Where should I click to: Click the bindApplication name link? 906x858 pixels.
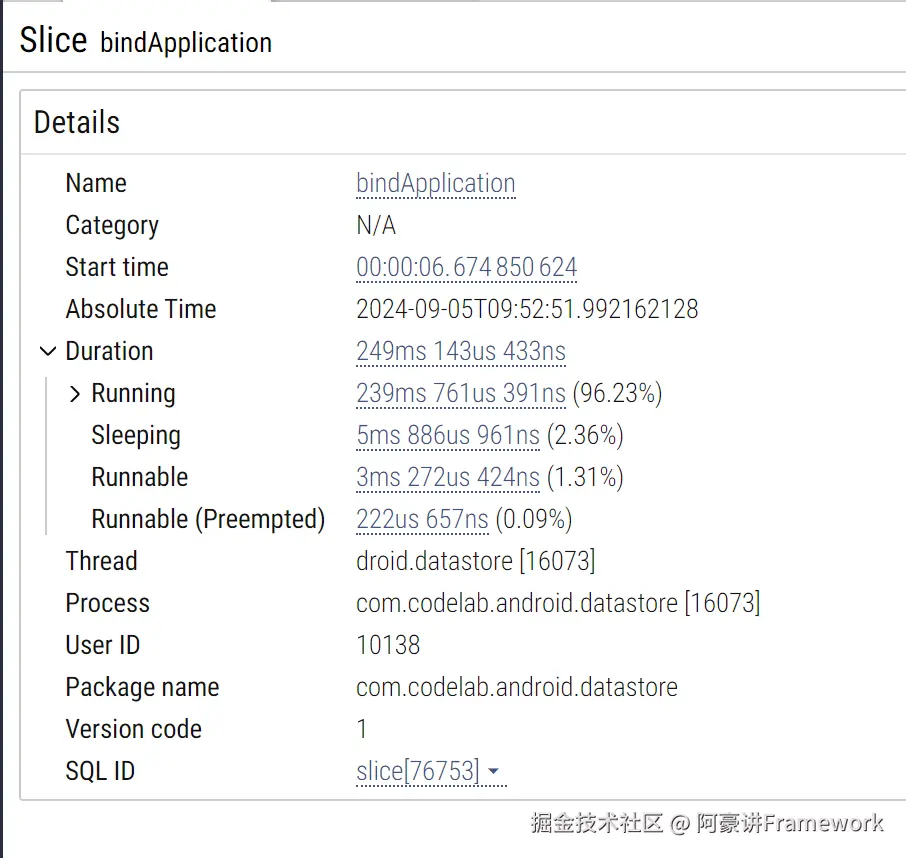click(436, 184)
